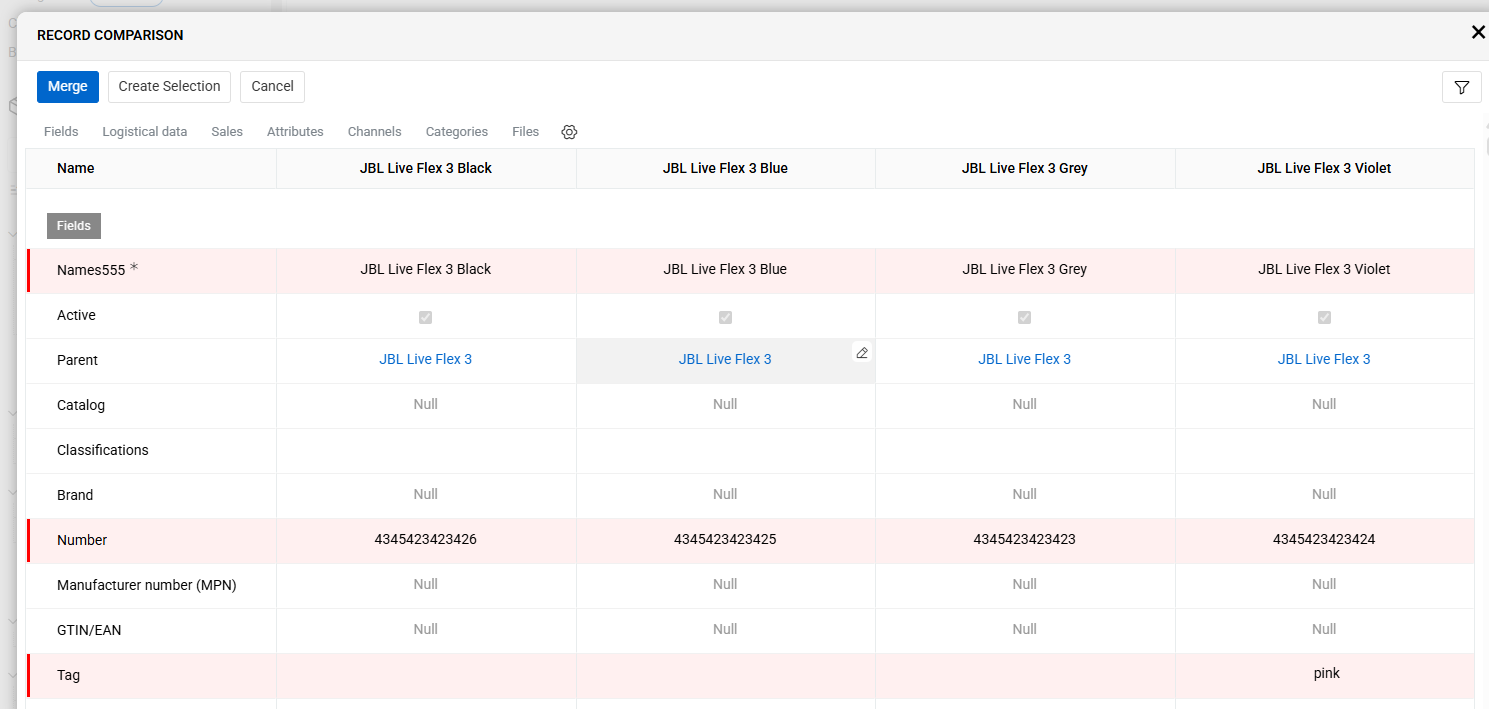
Task: Select the pink Tag cell for Violet
Action: 1326,674
